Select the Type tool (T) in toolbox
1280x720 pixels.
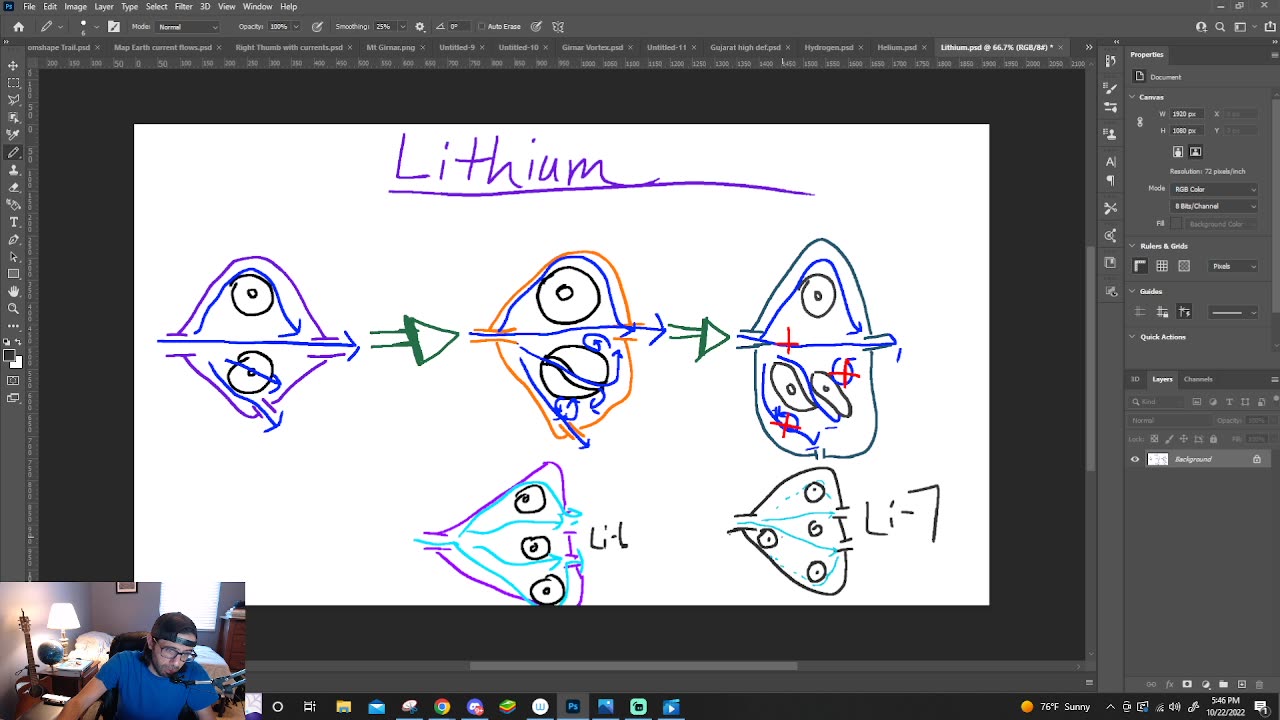pyautogui.click(x=13, y=222)
